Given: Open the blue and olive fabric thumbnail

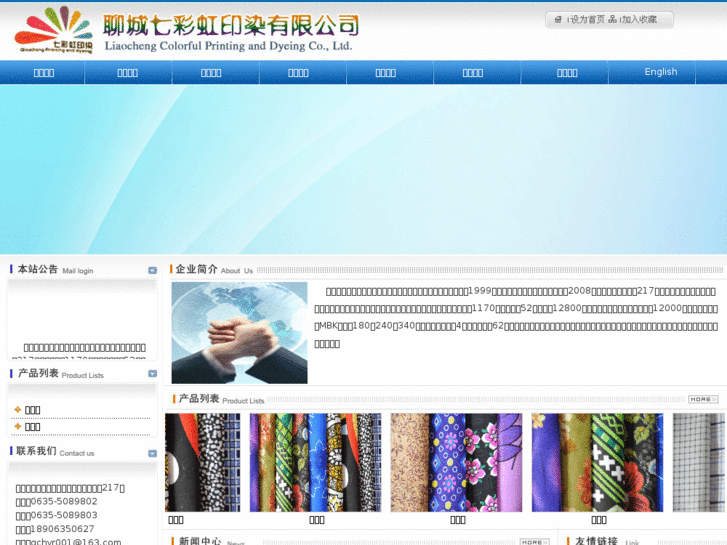Looking at the screenshot, I should [x=597, y=462].
